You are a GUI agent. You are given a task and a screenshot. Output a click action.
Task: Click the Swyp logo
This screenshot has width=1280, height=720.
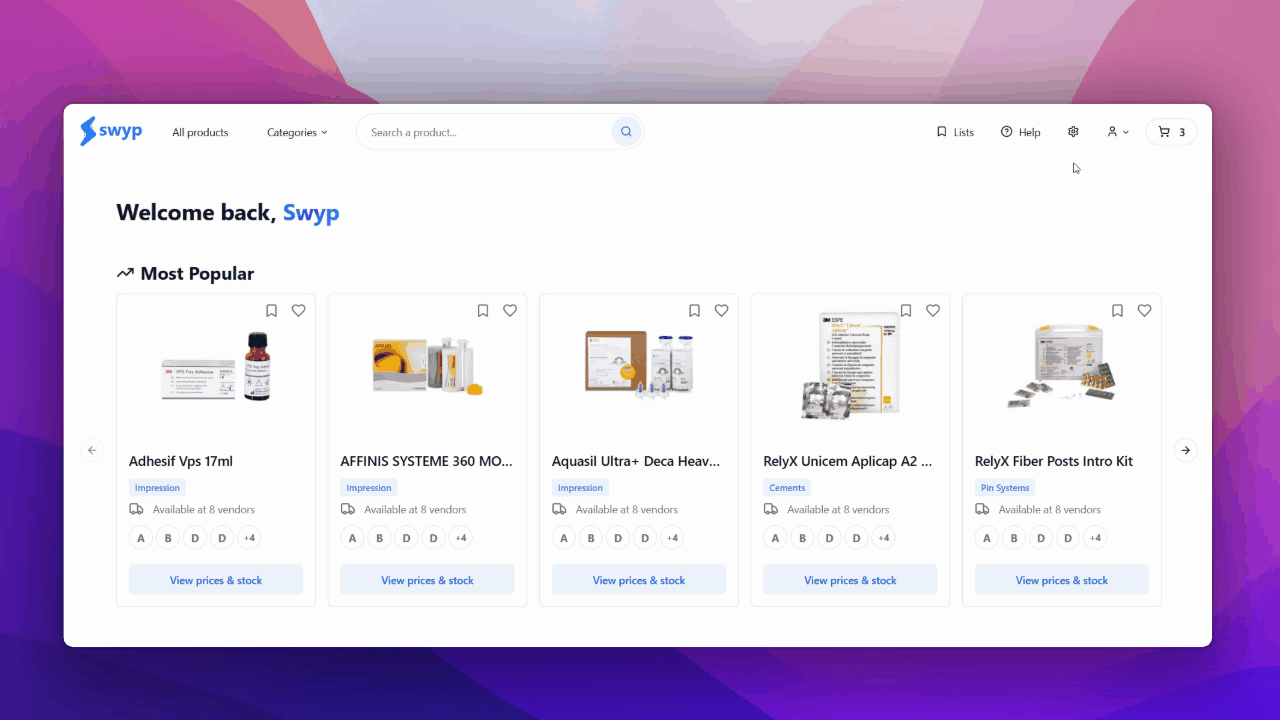point(111,131)
